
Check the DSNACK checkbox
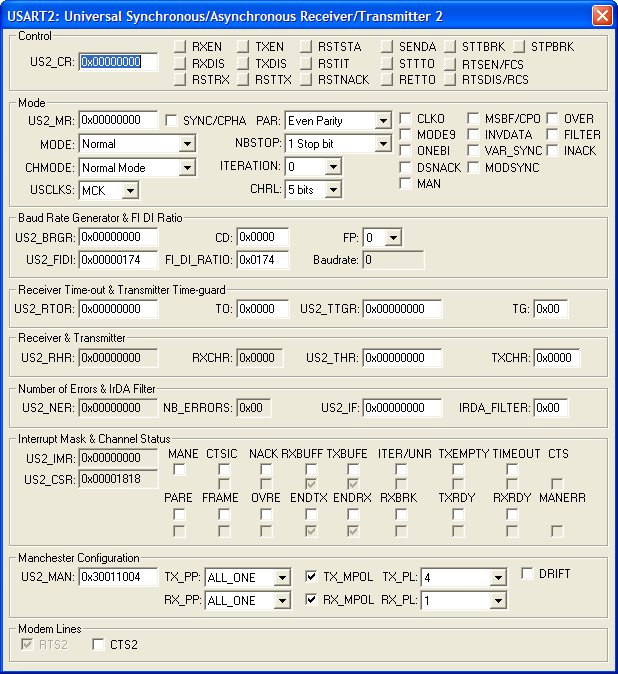(x=405, y=168)
